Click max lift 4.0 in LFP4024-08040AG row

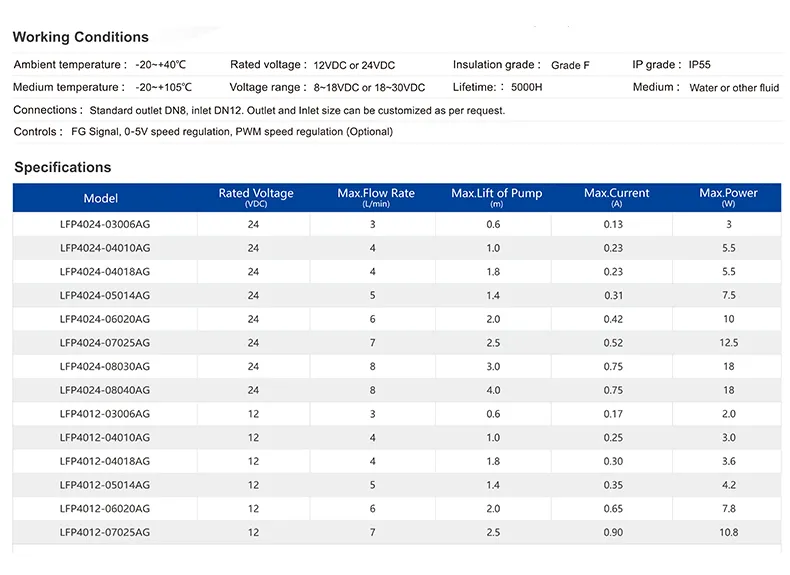(493, 390)
